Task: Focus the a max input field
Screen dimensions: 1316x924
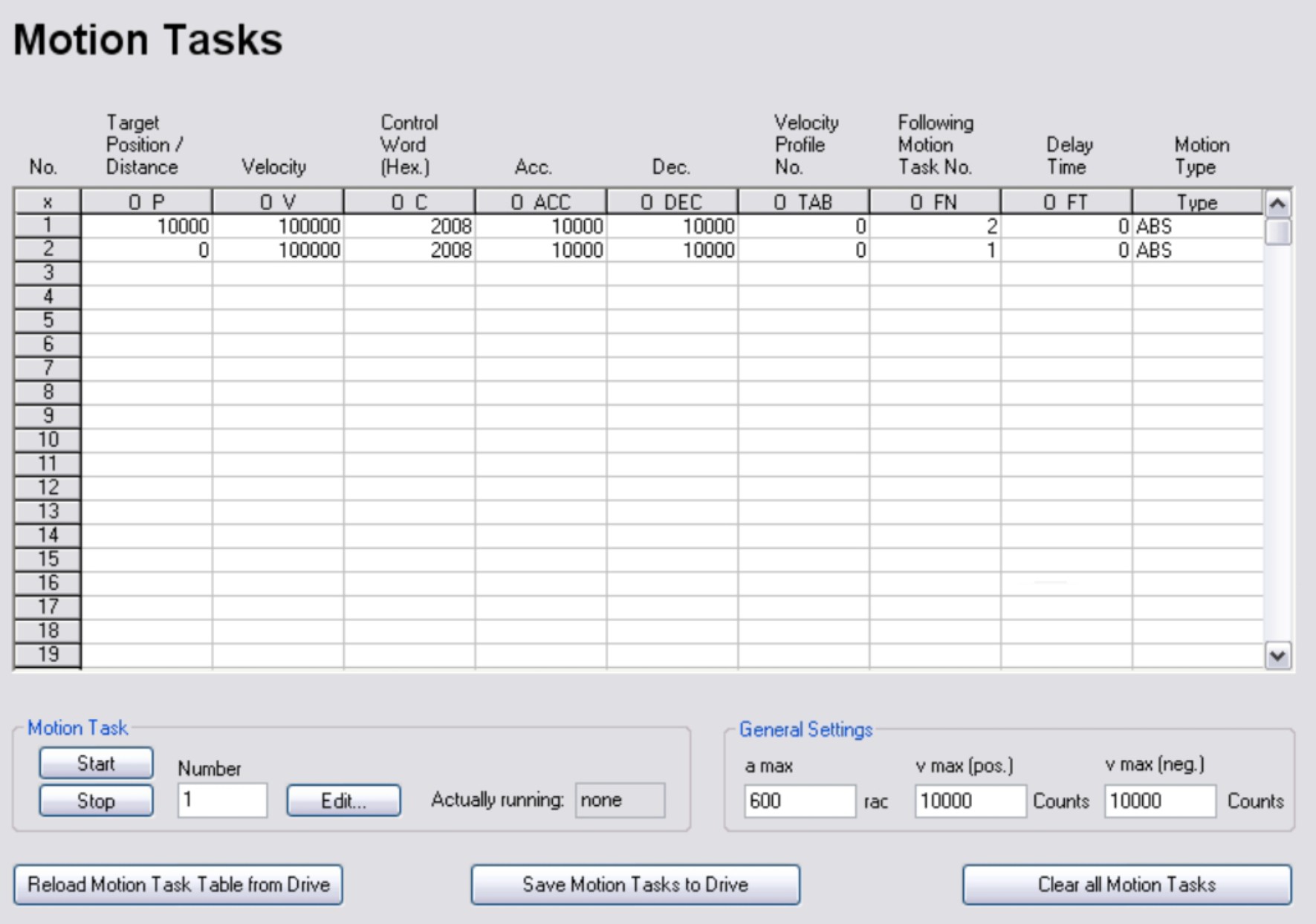Action: pos(799,801)
